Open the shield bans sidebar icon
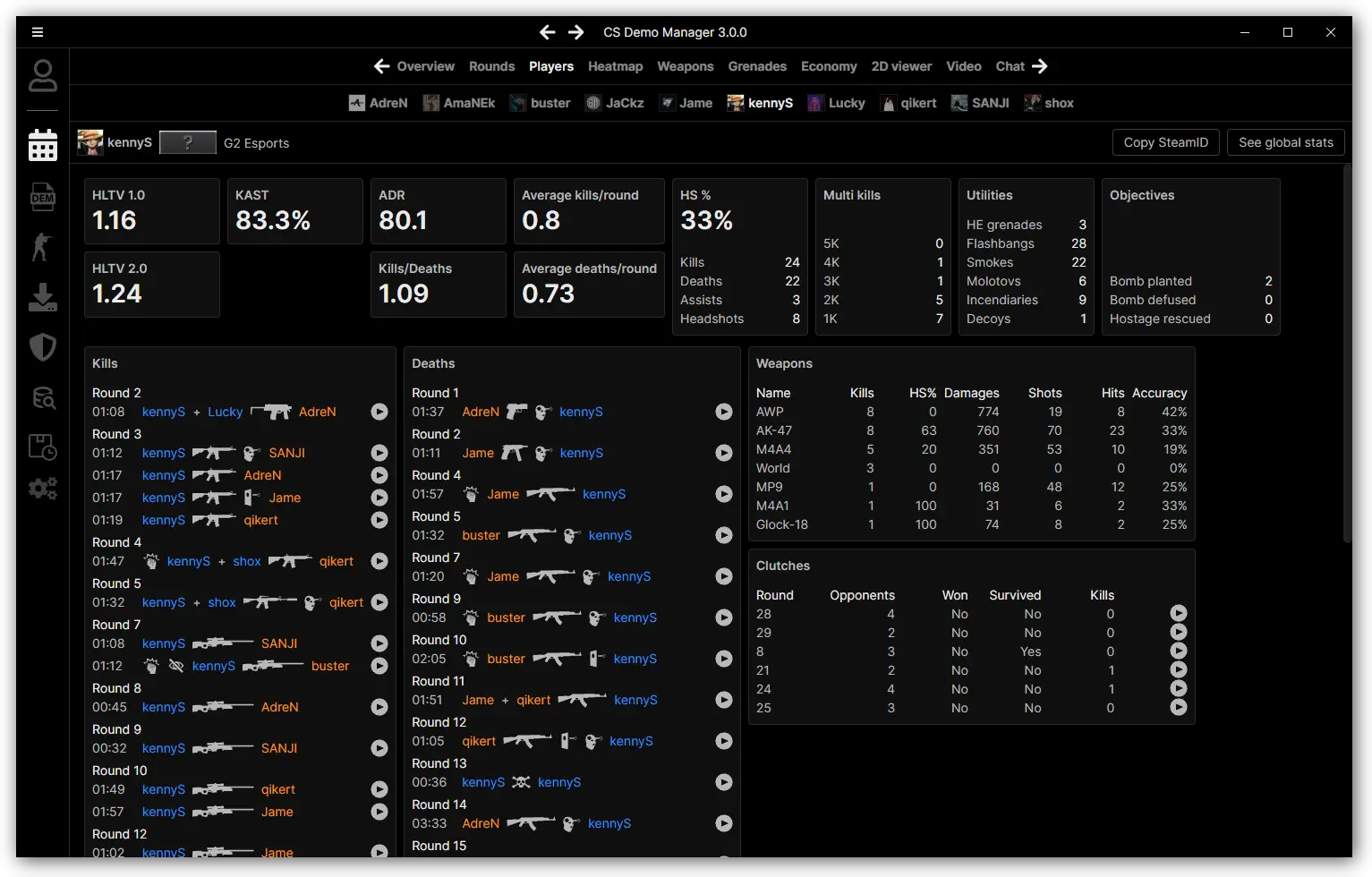Viewport: 1372px width, 877px height. pos(42,347)
